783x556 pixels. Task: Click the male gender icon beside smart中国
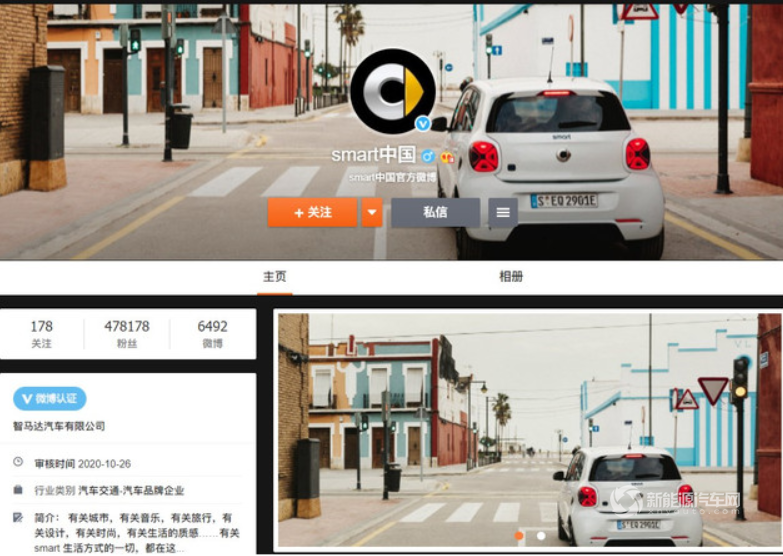[427, 156]
